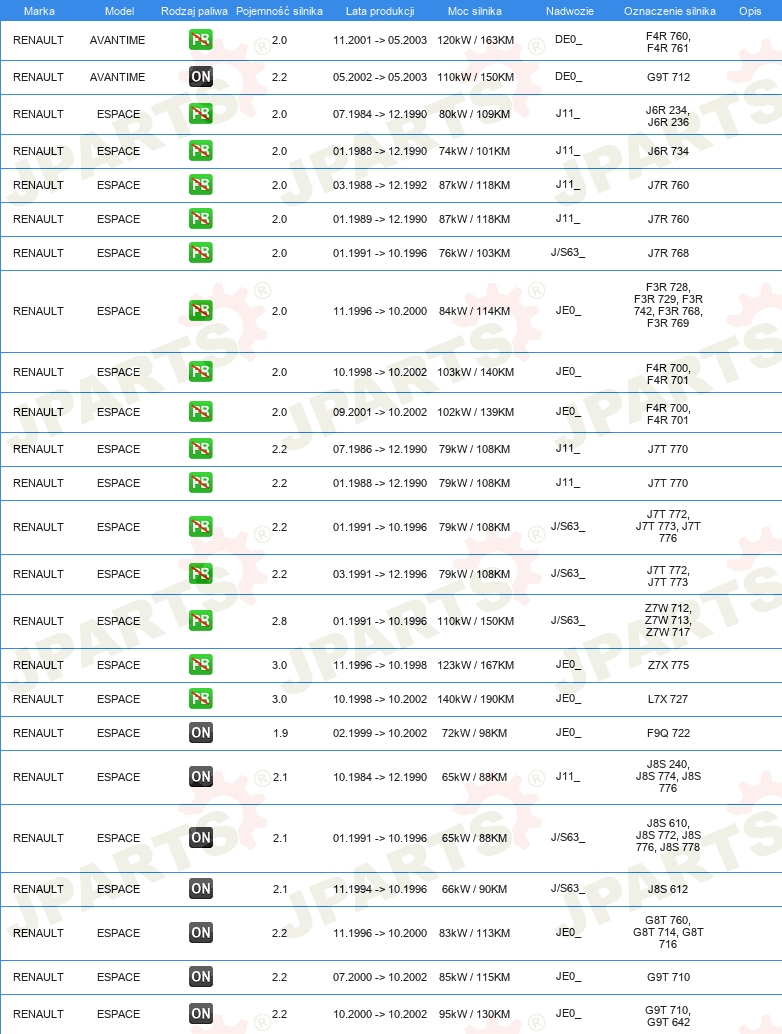
Task: Click the Moc silnika column header
Action: click(475, 11)
